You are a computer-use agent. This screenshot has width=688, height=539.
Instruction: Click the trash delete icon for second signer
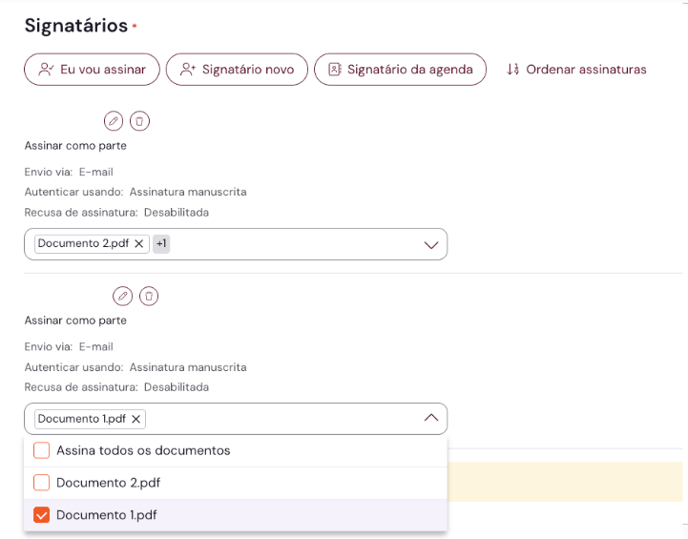point(148,296)
